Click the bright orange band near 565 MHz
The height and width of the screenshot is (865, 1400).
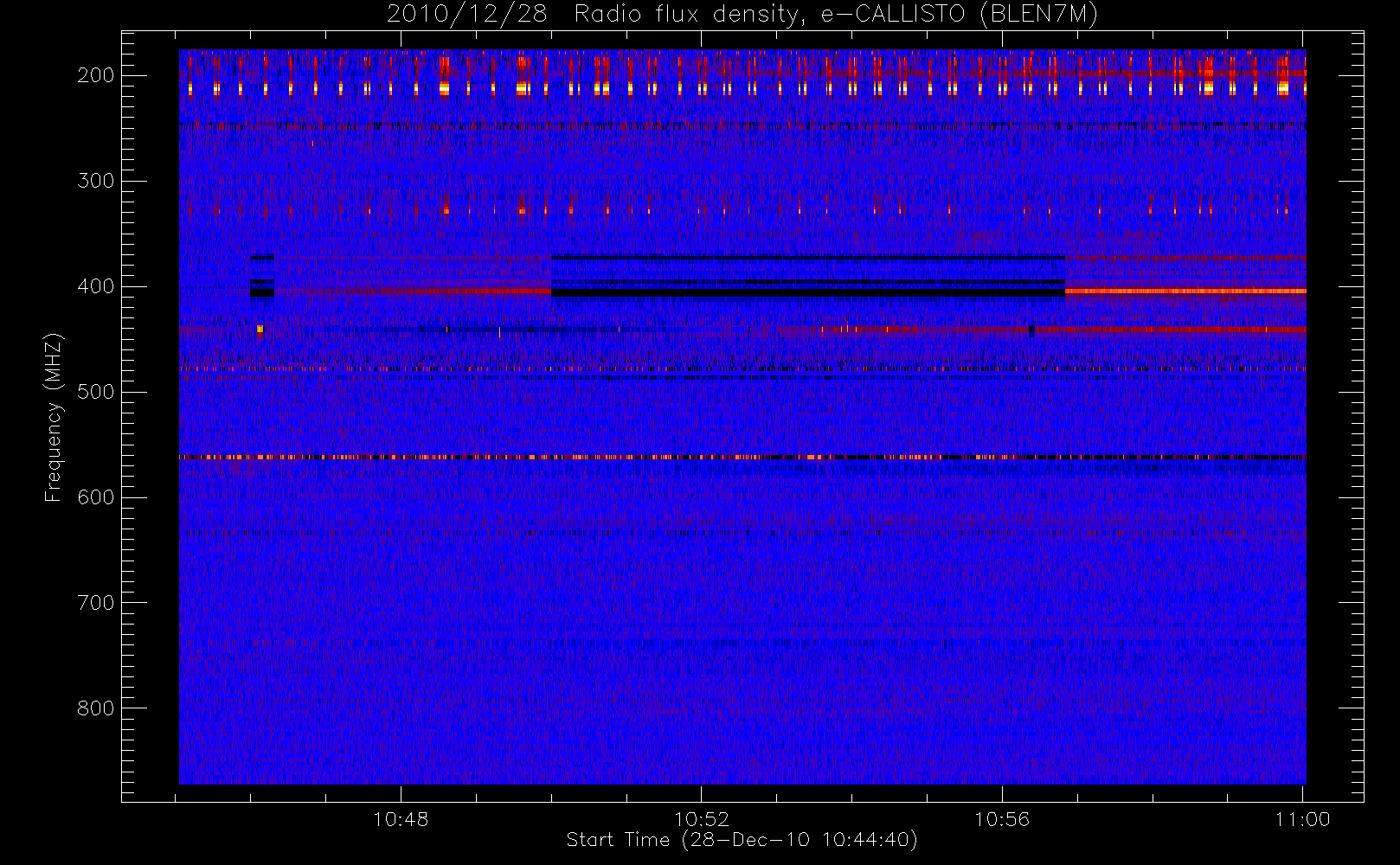pos(742,457)
